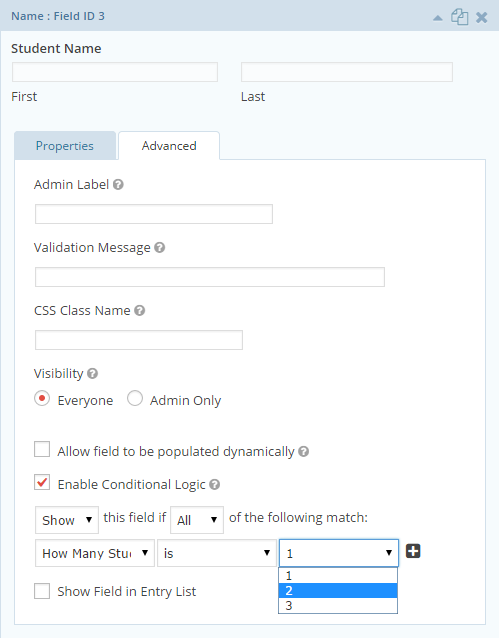Choose option 2 in the value list
499x638 pixels.
coord(338,590)
